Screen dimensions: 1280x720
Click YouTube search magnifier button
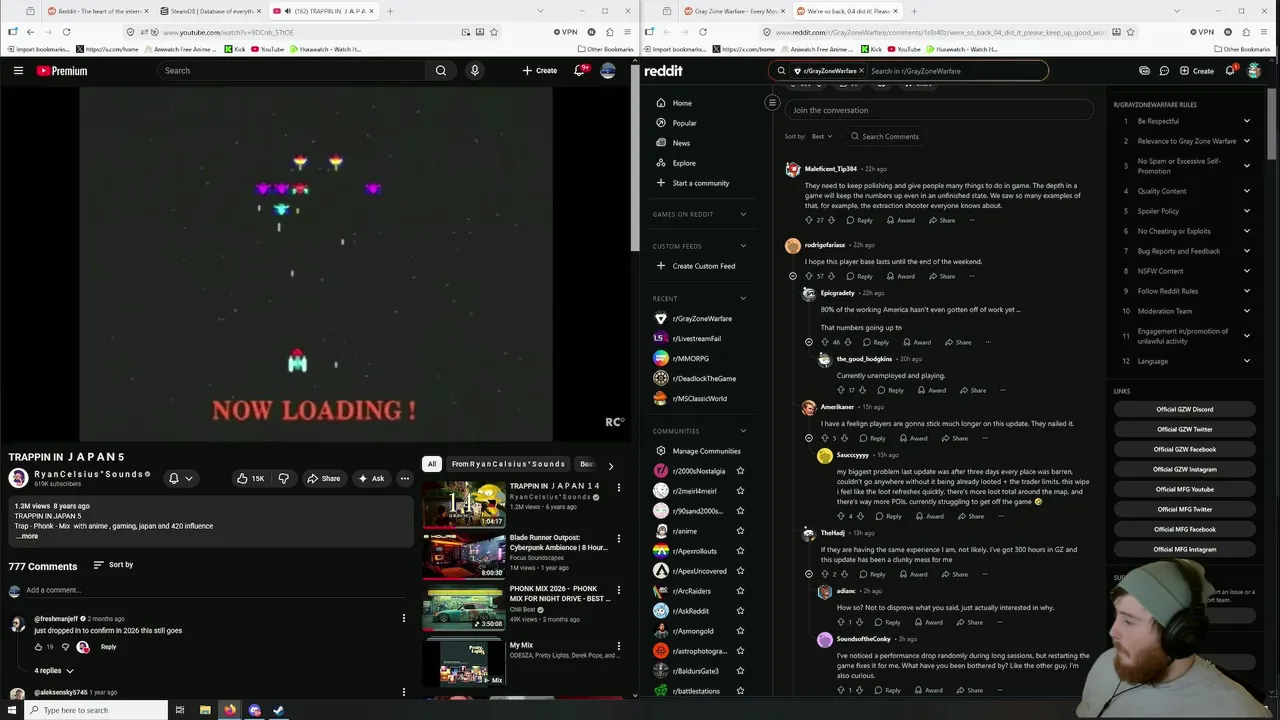[x=441, y=71]
